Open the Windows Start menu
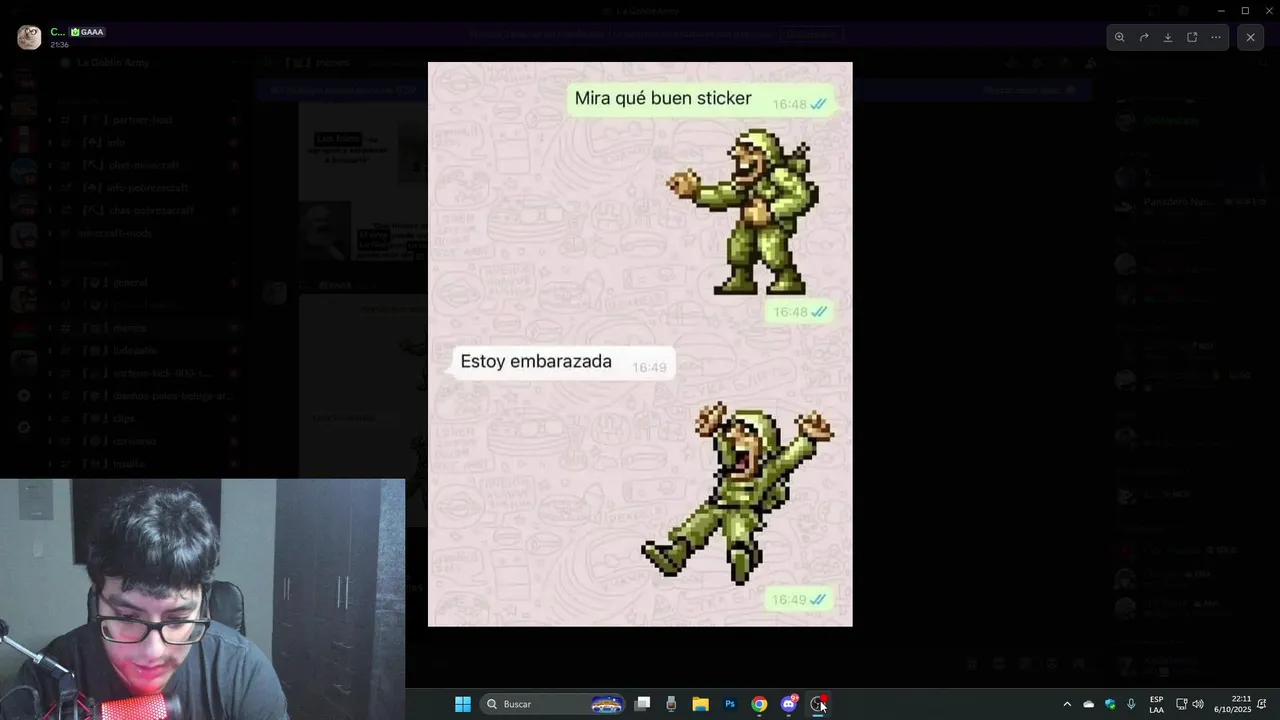The width and height of the screenshot is (1280, 720). pos(463,704)
